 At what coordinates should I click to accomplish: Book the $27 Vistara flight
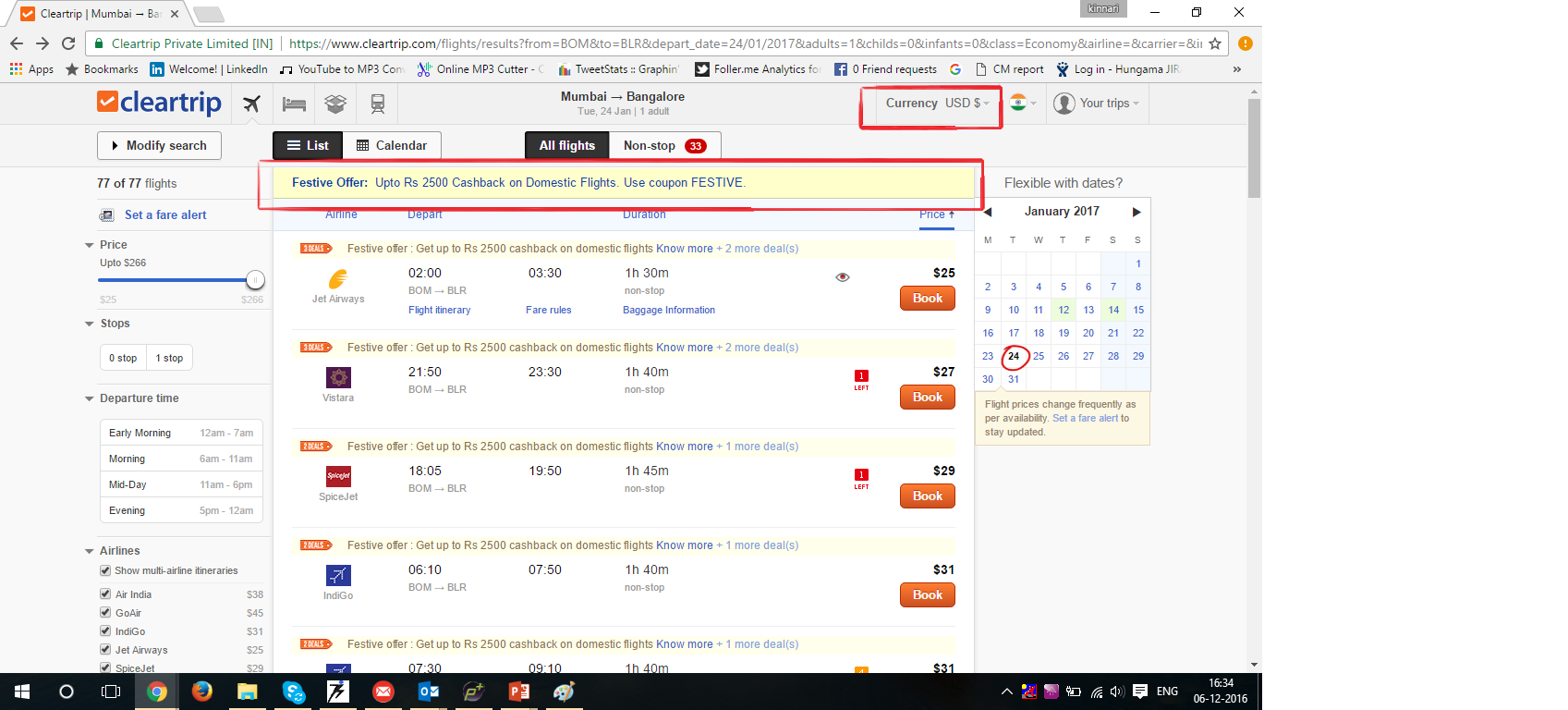click(x=928, y=397)
